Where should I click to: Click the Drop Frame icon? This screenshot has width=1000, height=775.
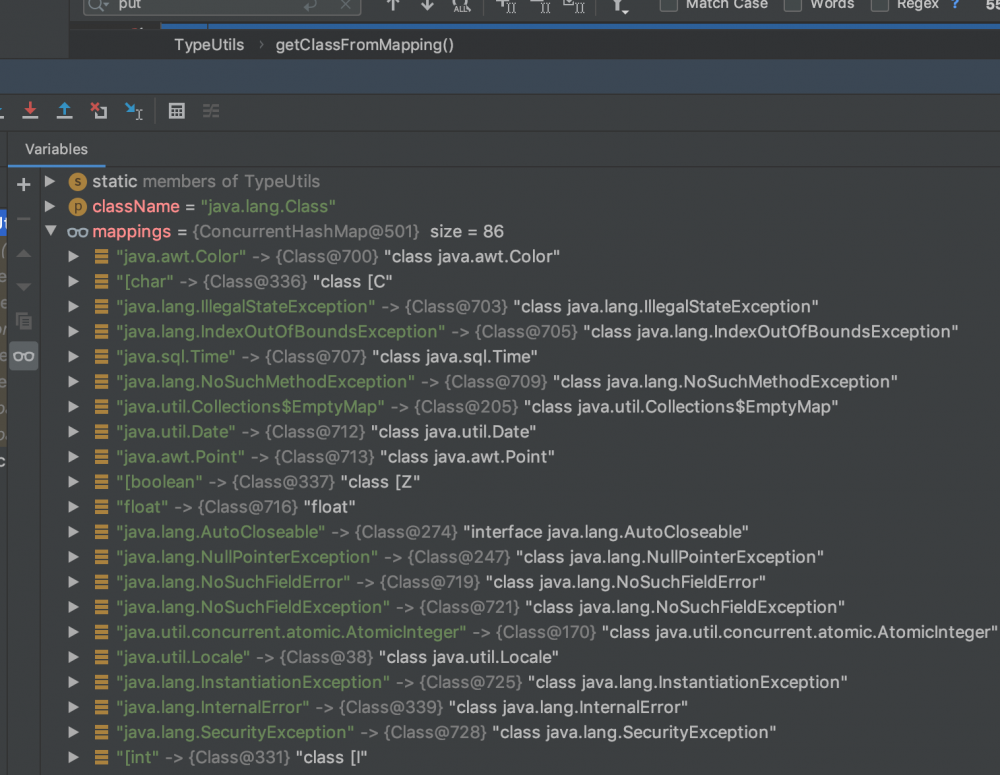[x=98, y=111]
